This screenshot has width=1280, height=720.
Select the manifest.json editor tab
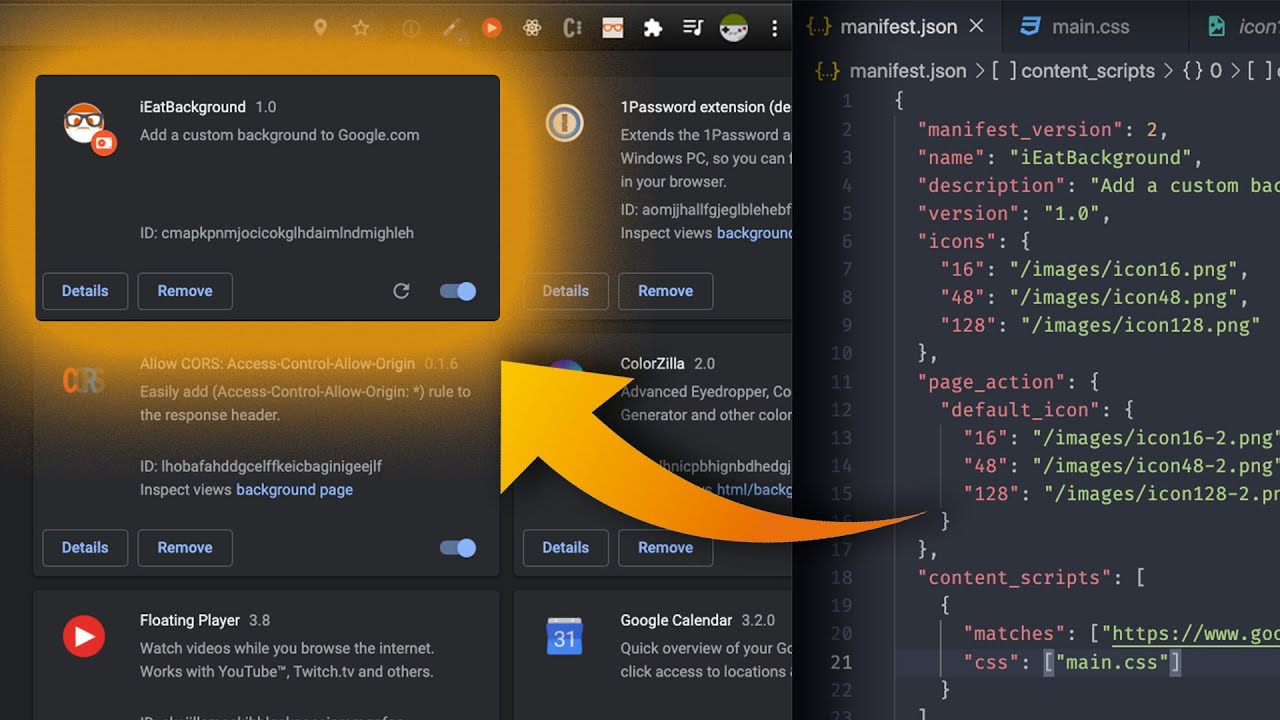897,26
